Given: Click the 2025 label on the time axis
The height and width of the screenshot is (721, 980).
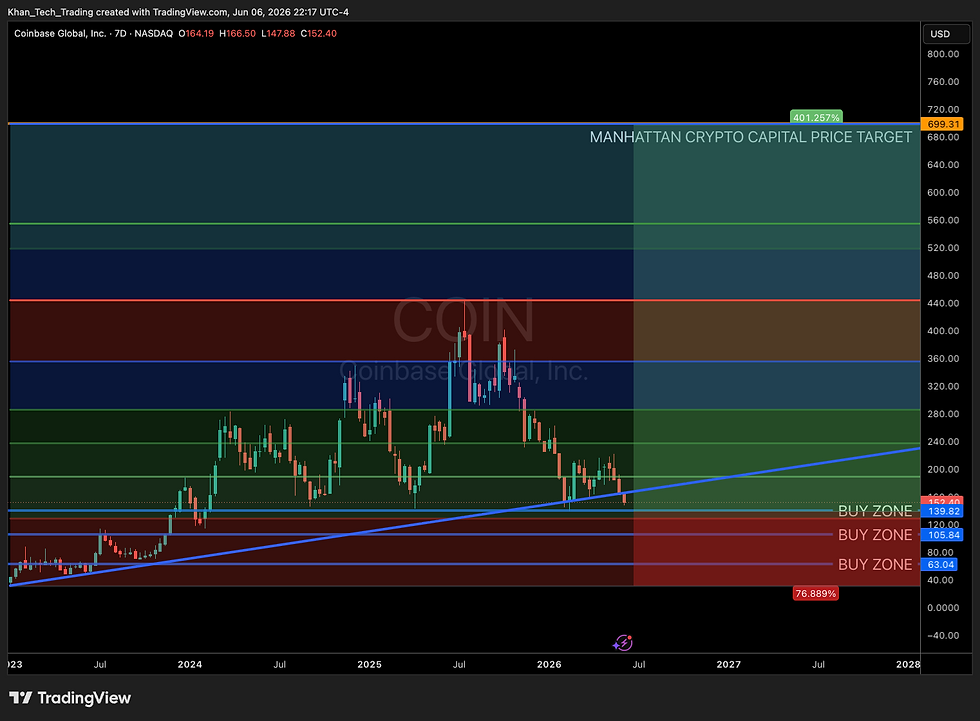Looking at the screenshot, I should (369, 664).
